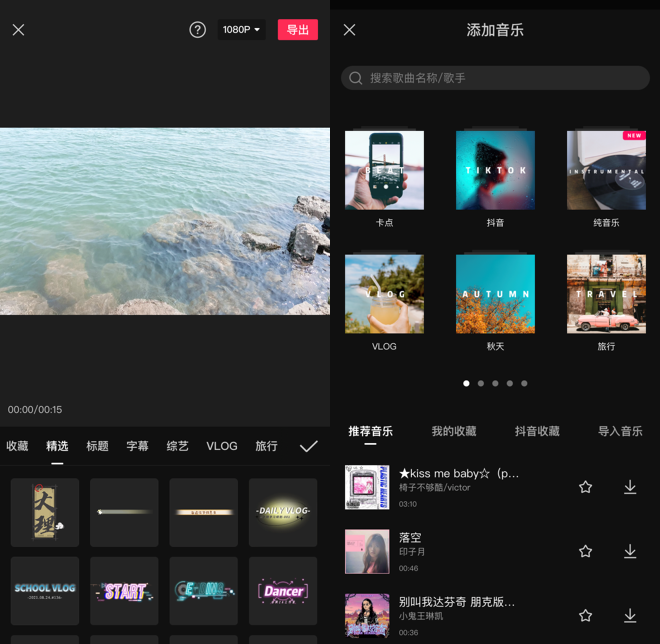Screen dimensions: 660x644
Task: Close the 添加音乐 panel with X
Action: [349, 30]
